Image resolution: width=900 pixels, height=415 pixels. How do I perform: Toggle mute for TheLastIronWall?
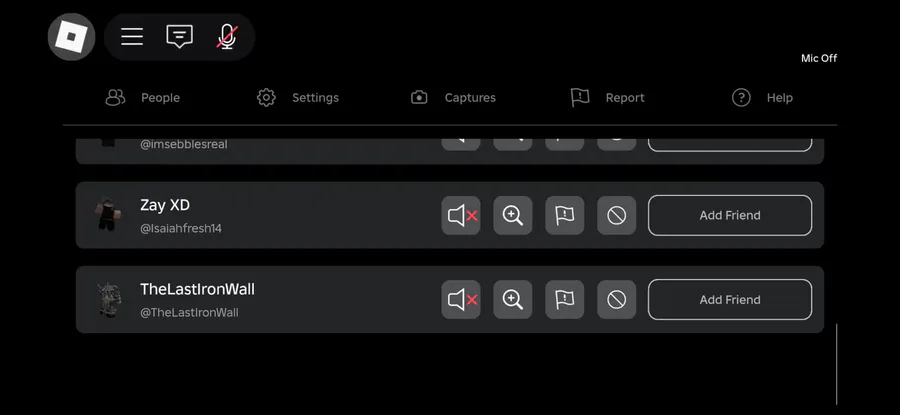click(x=461, y=300)
